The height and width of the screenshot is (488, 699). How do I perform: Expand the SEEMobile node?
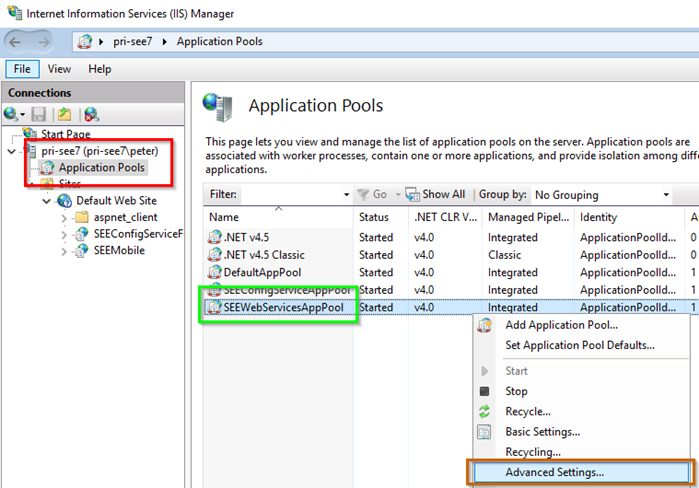64,251
